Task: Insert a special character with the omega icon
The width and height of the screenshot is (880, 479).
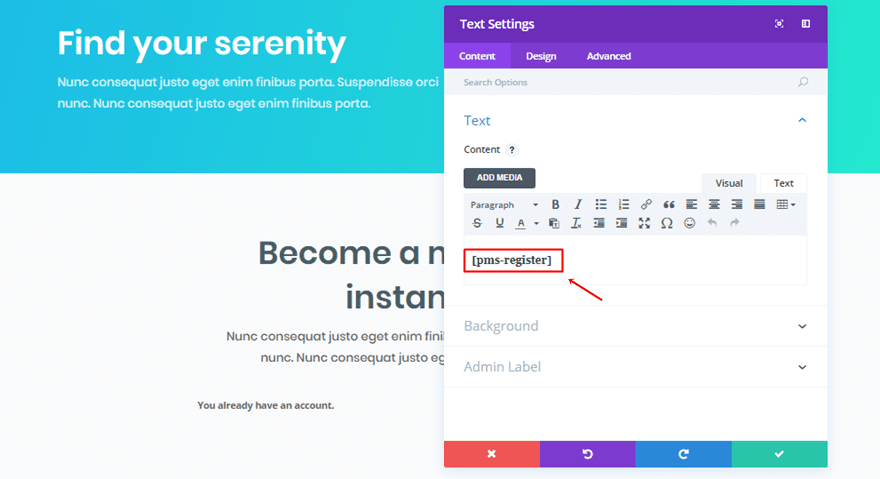Action: click(x=666, y=223)
